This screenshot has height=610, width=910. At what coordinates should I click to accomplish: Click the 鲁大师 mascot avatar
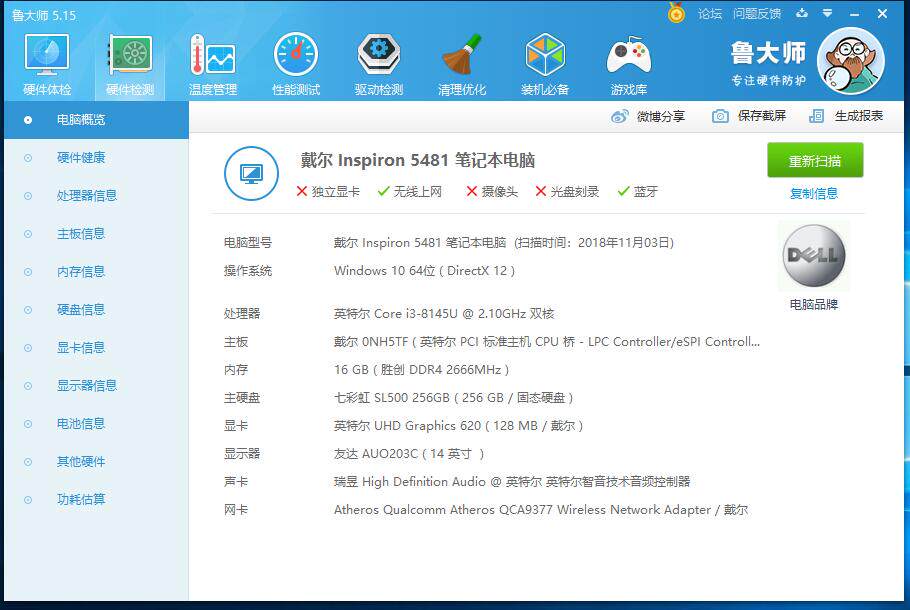tap(850, 61)
